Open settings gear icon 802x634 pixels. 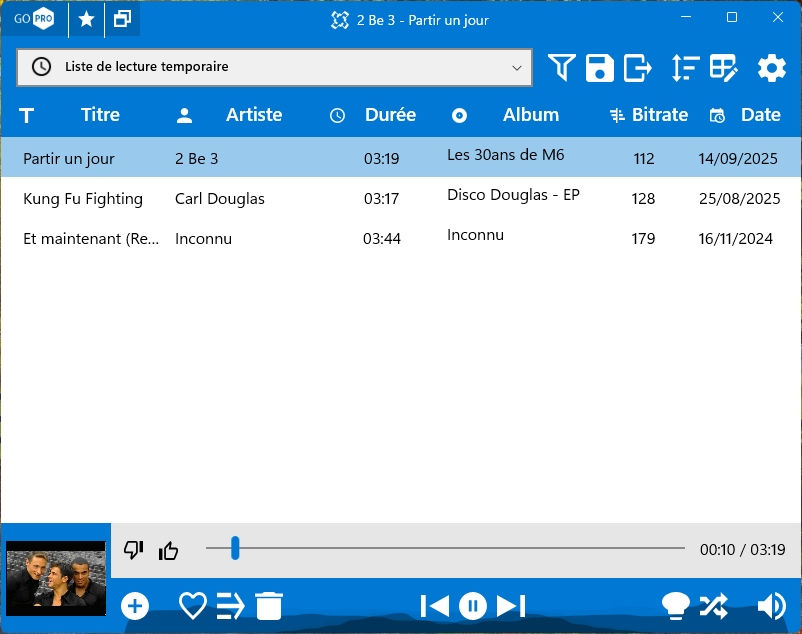(771, 67)
